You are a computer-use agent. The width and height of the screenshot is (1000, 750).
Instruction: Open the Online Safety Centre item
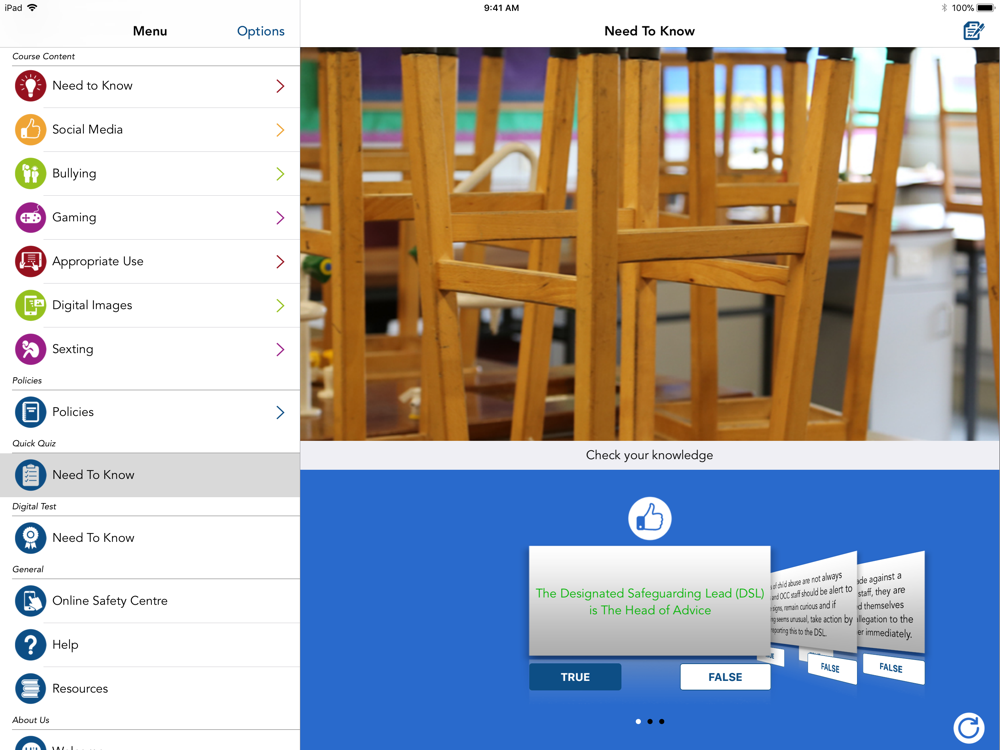[150, 601]
